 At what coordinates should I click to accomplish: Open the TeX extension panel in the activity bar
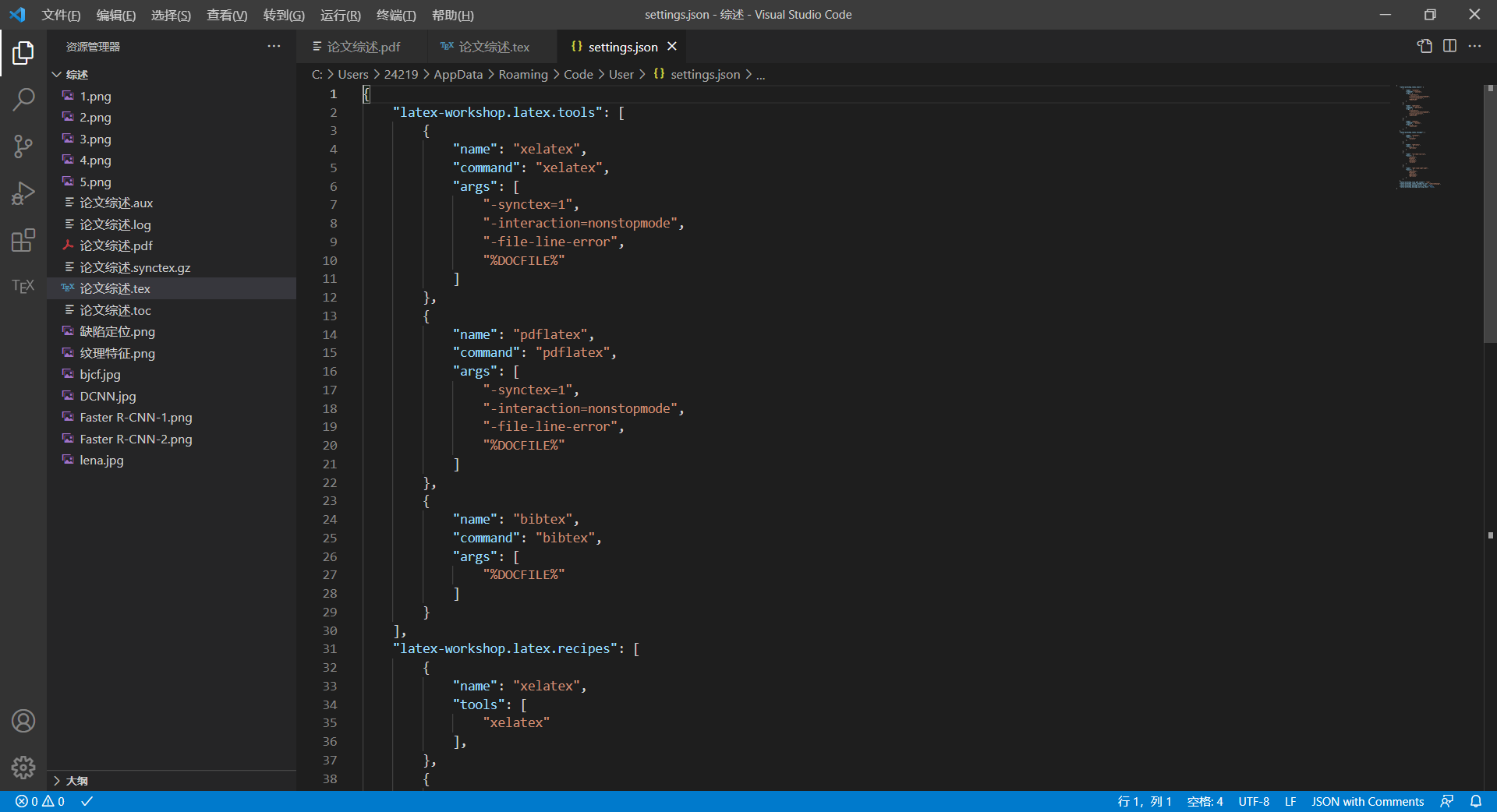coord(23,286)
